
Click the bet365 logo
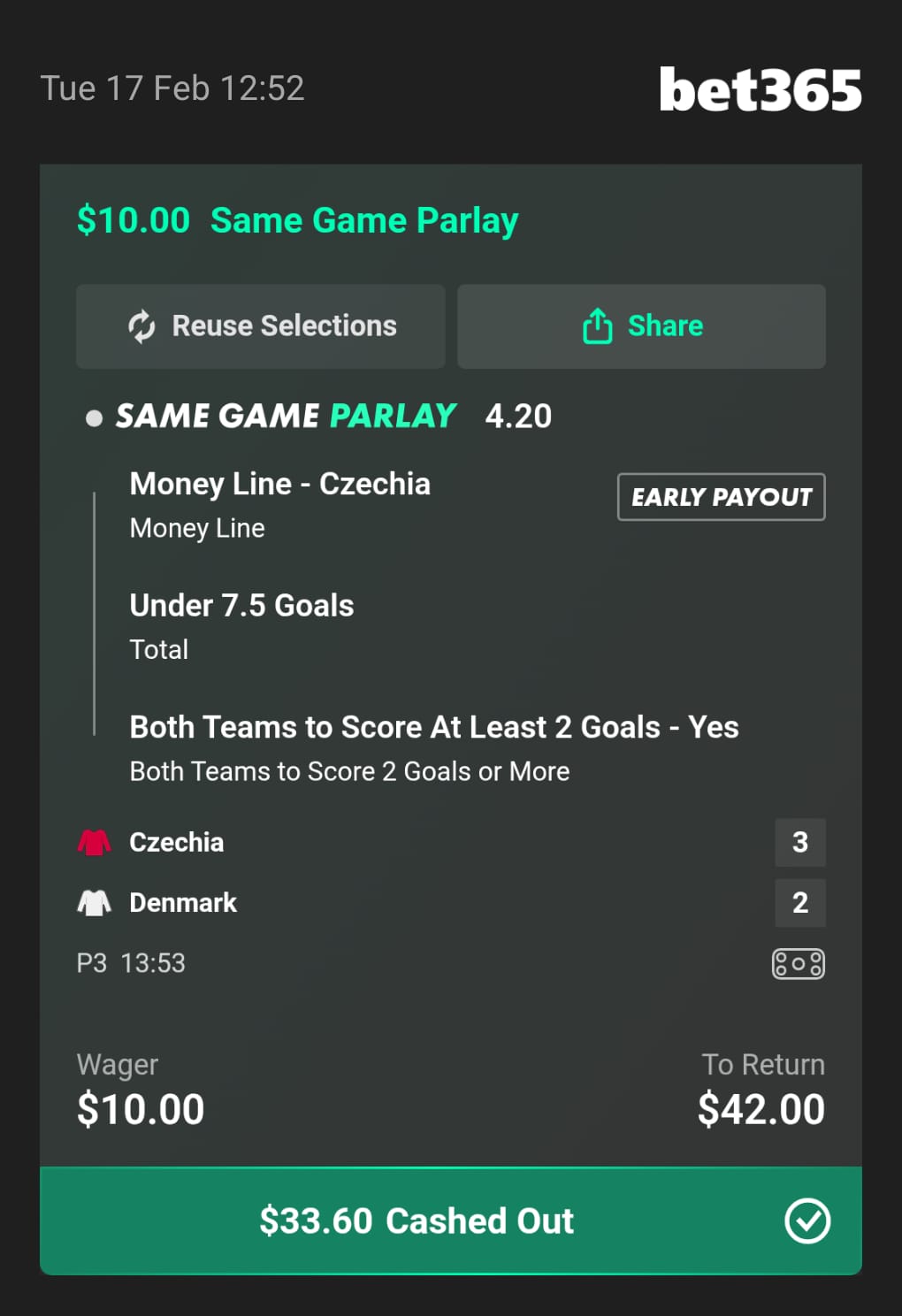click(x=760, y=90)
